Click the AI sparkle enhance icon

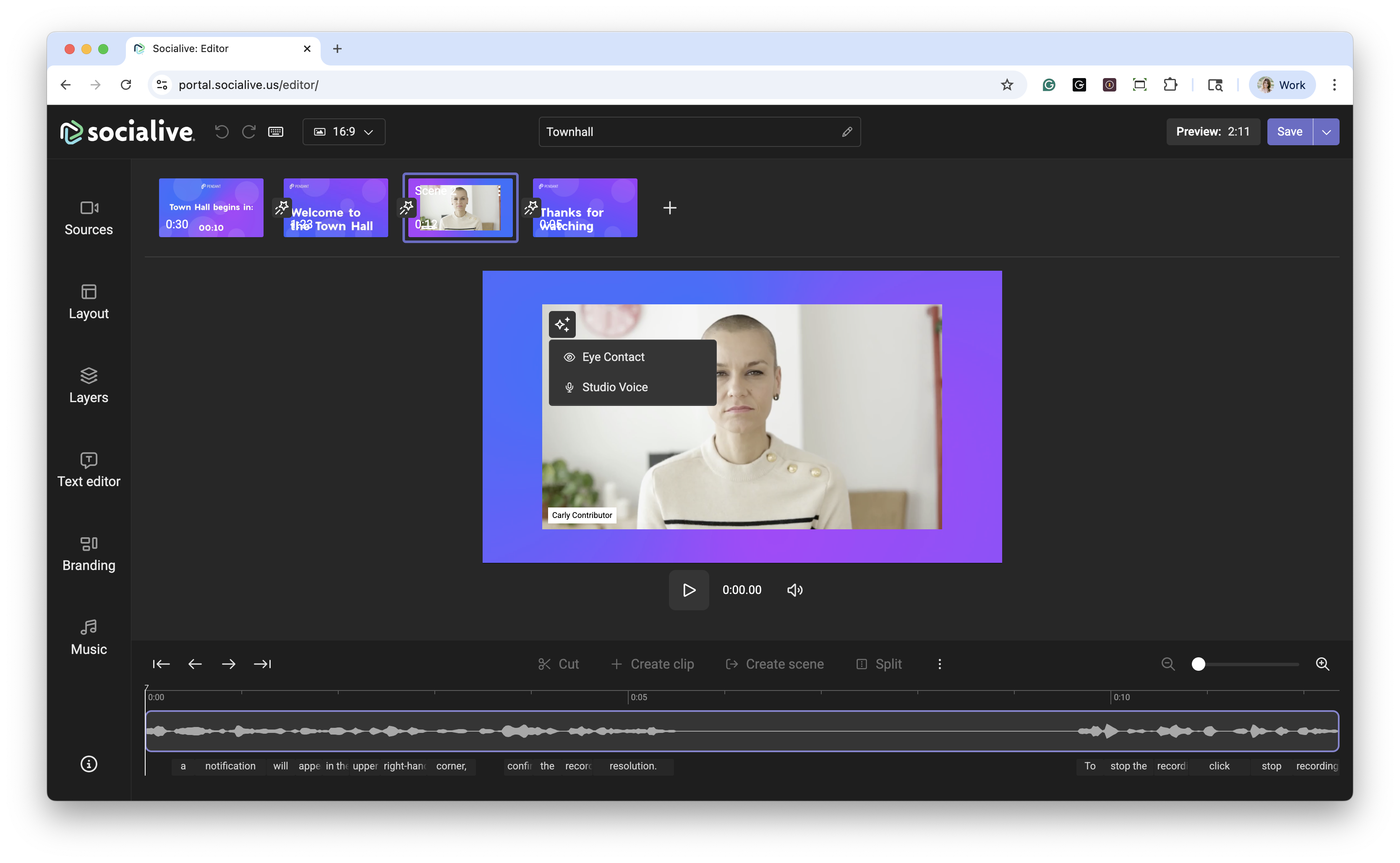pos(562,324)
